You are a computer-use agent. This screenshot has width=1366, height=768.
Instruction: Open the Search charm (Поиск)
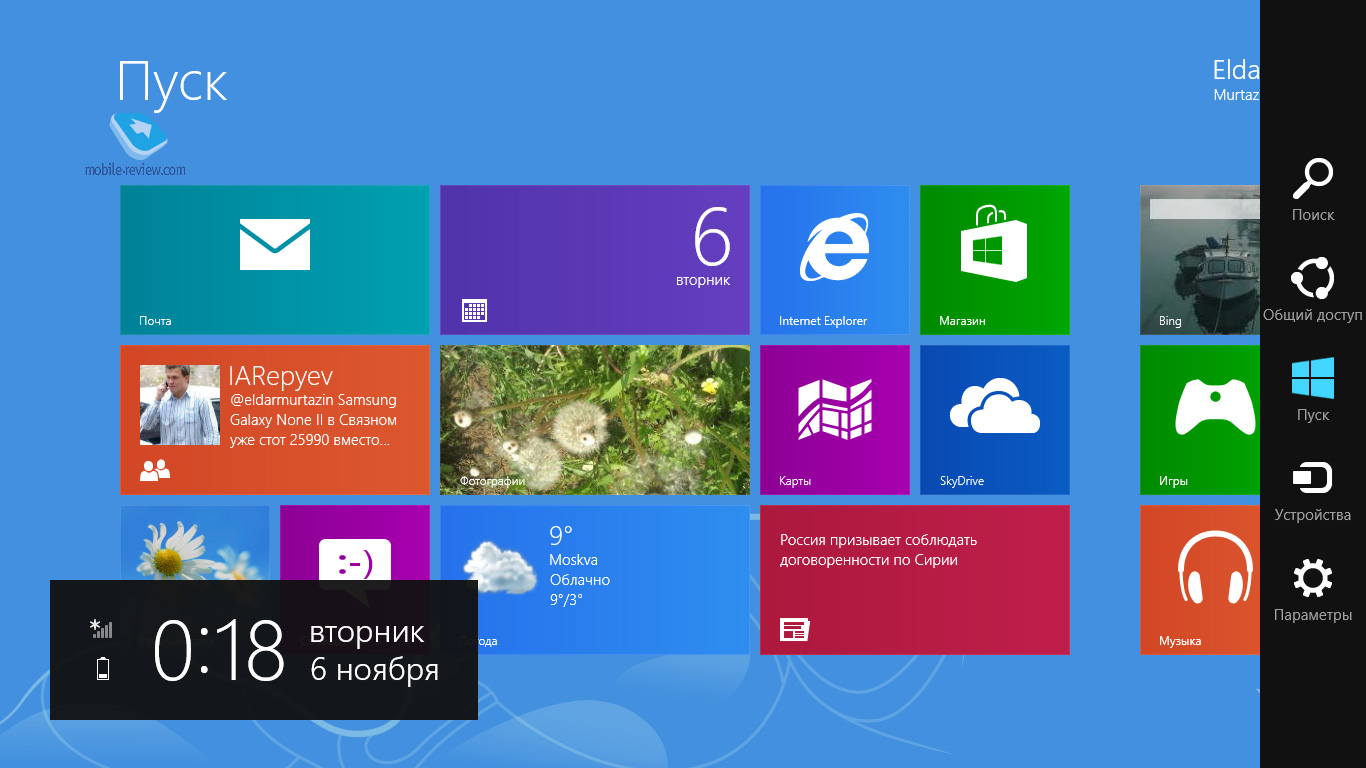coord(1313,190)
